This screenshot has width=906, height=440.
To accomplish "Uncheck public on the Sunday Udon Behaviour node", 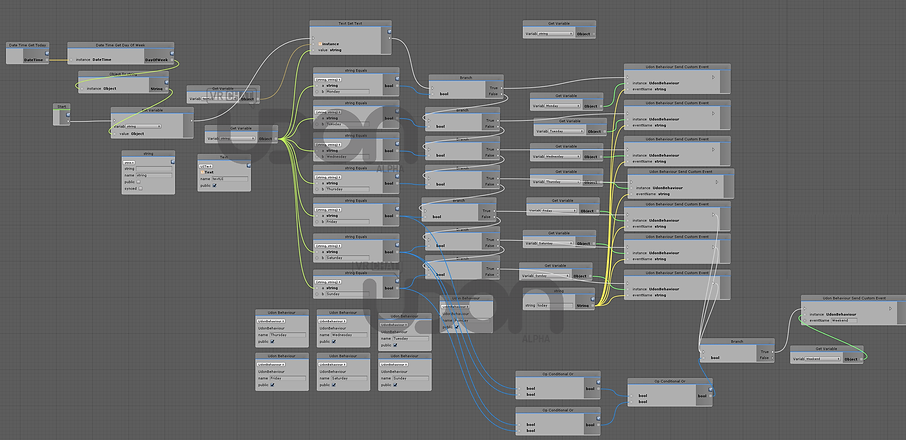I will [395, 385].
